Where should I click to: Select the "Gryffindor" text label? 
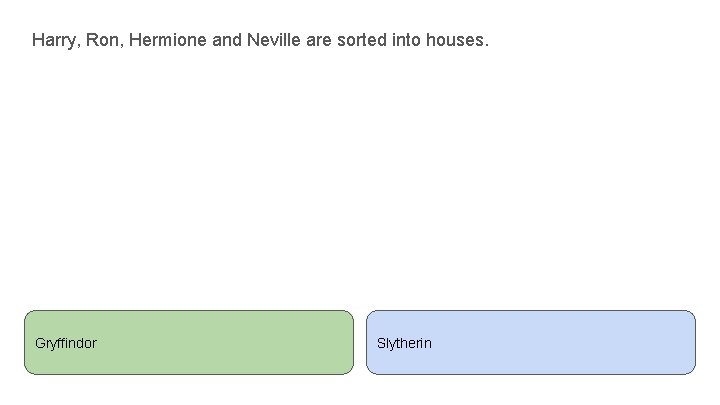(66, 343)
